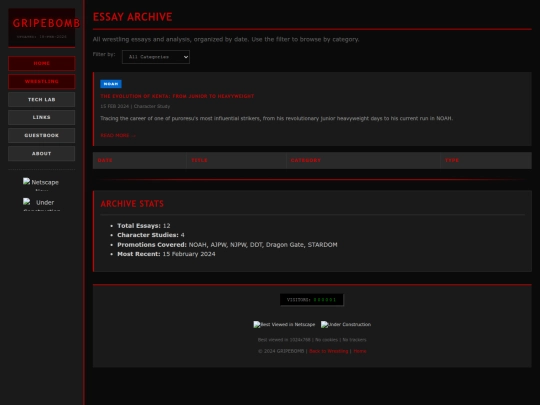Screen dimensions: 540x405
Task: Click the archive intro text under the heading
Action: (226, 39)
